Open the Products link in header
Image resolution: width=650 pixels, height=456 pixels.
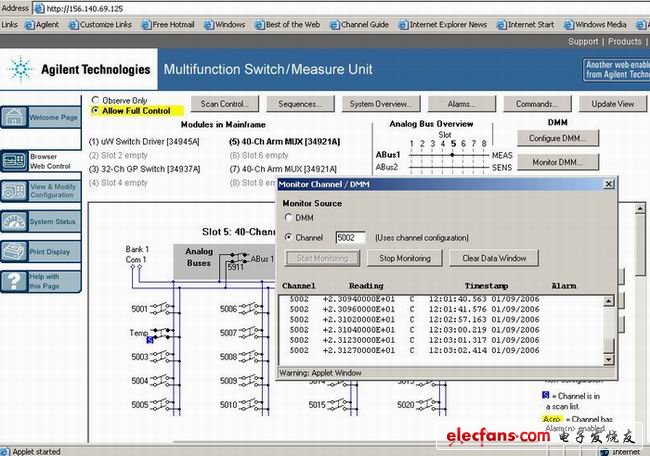pos(625,41)
